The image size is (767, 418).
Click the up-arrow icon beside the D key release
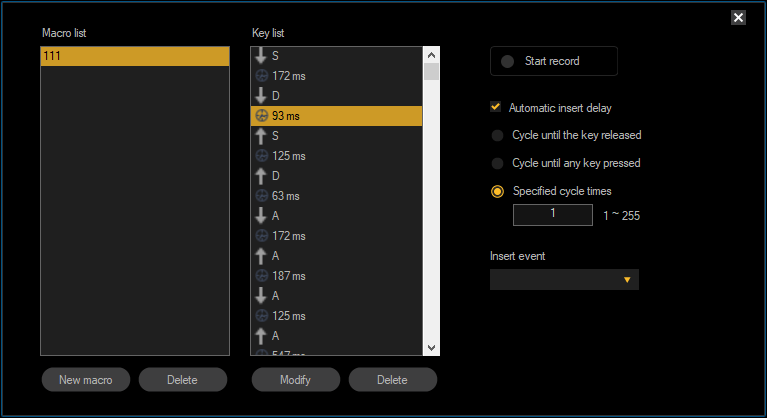[261, 176]
